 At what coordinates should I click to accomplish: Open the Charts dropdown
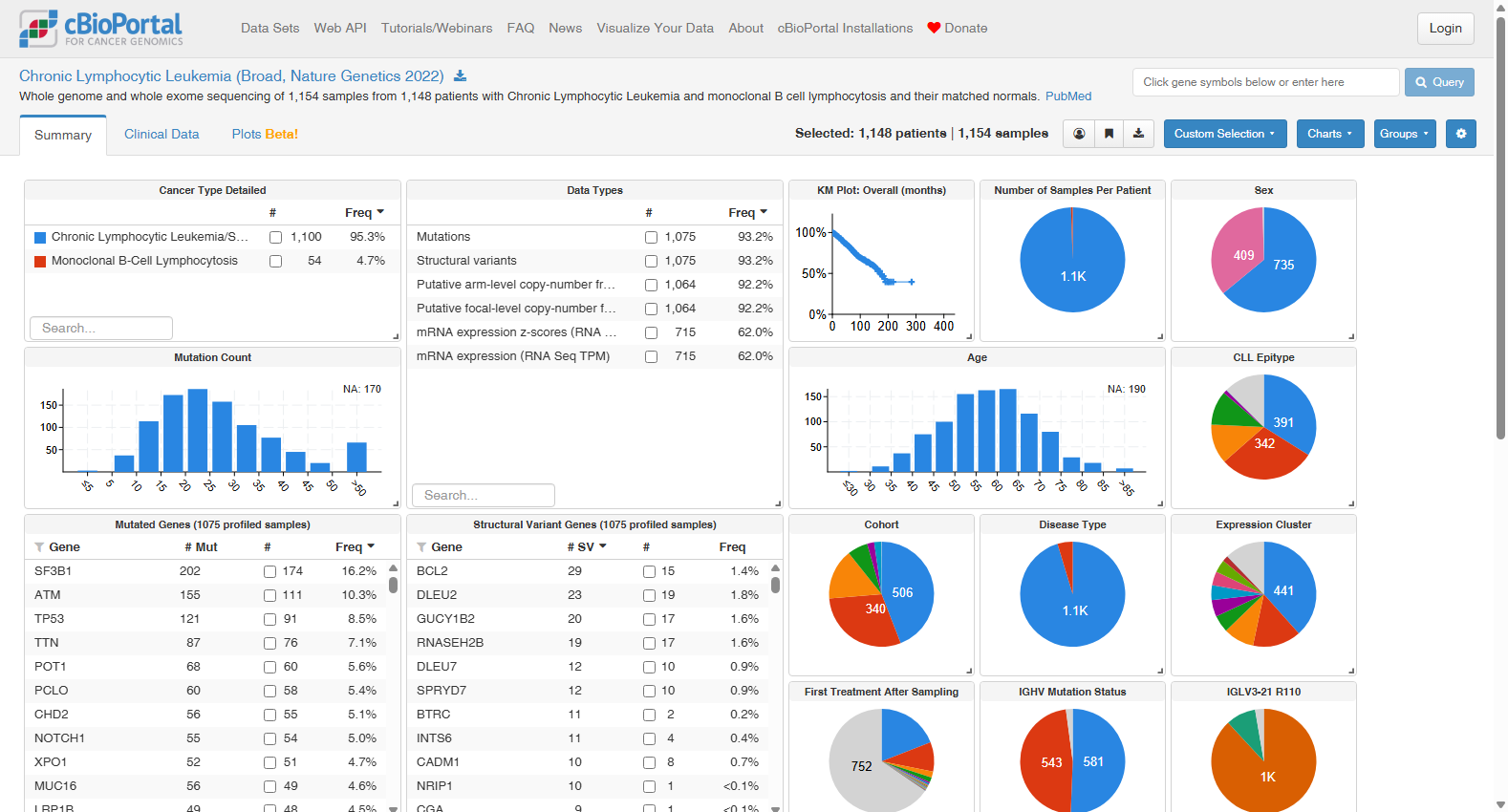coord(1329,134)
